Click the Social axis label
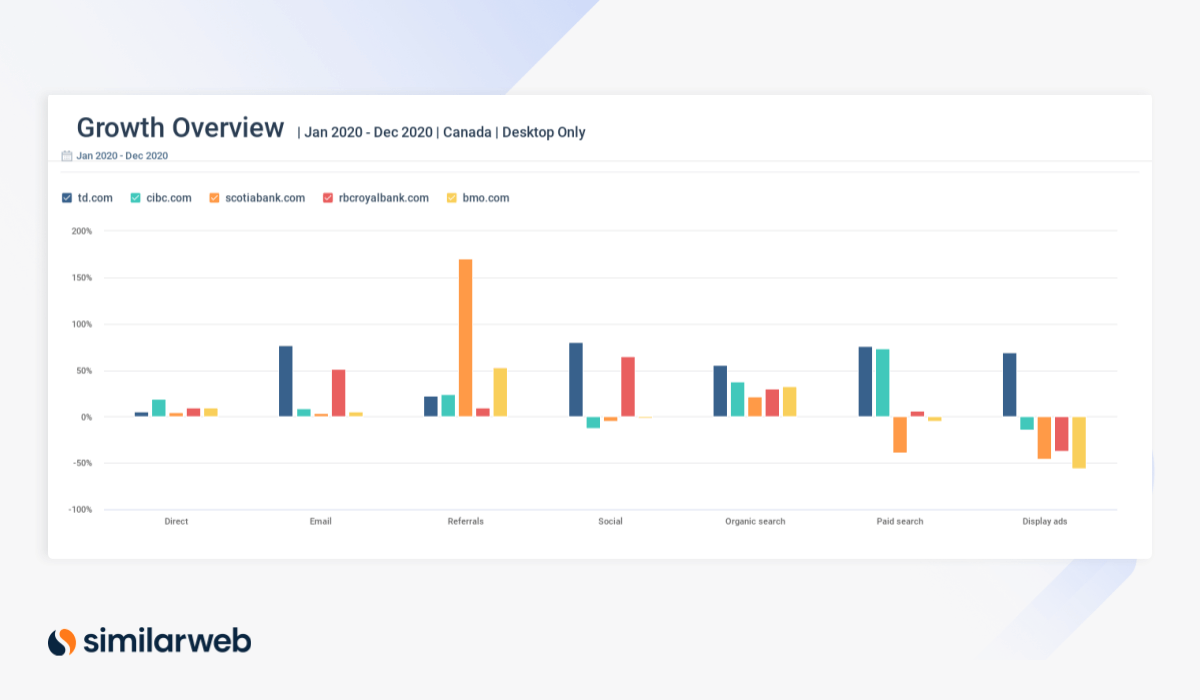1200x700 pixels. pos(610,521)
